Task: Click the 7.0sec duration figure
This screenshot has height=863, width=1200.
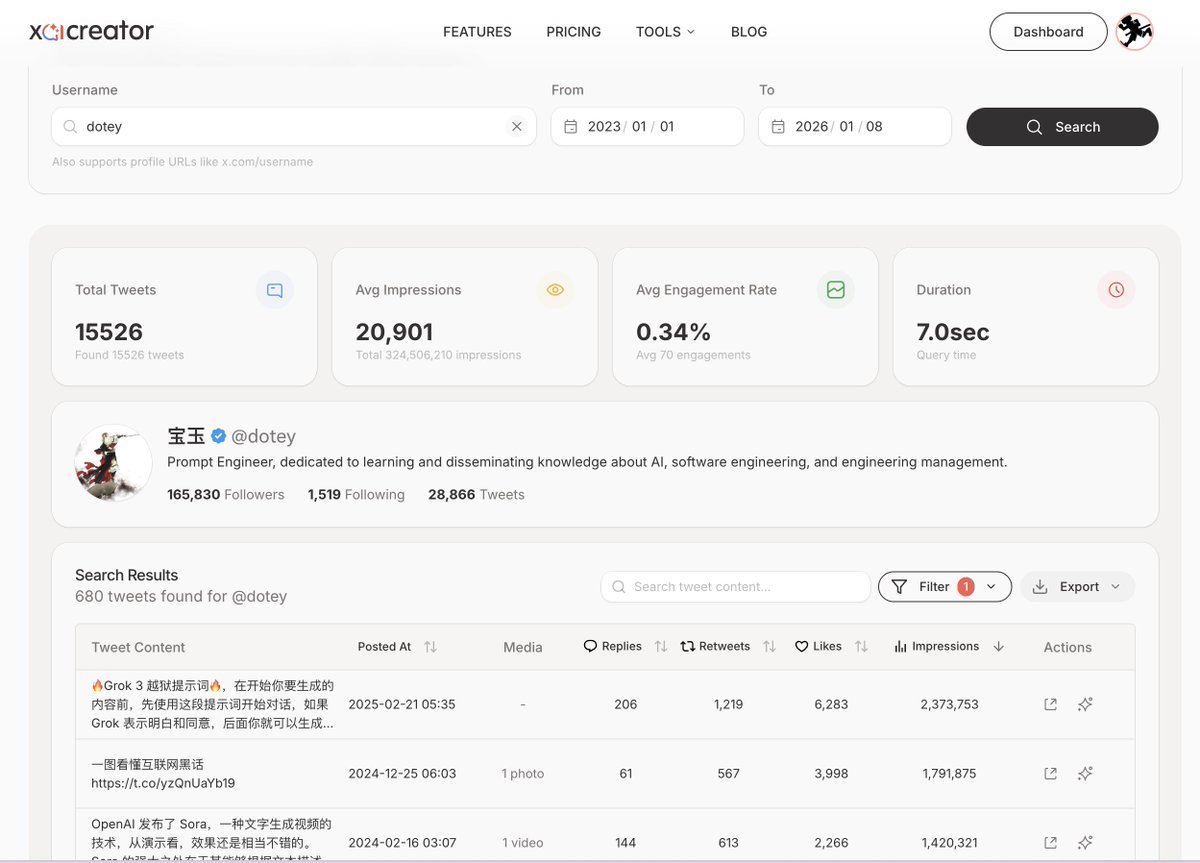Action: [952, 332]
